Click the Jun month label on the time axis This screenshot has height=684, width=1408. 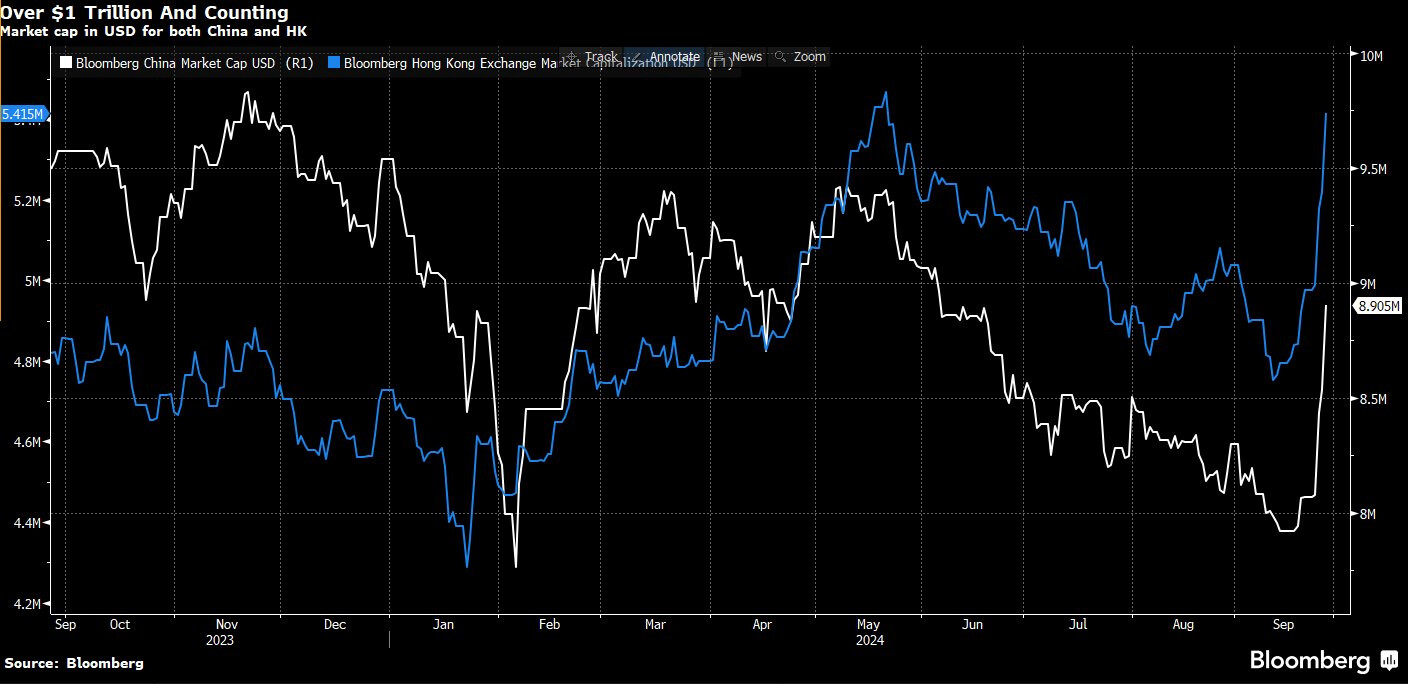click(972, 625)
